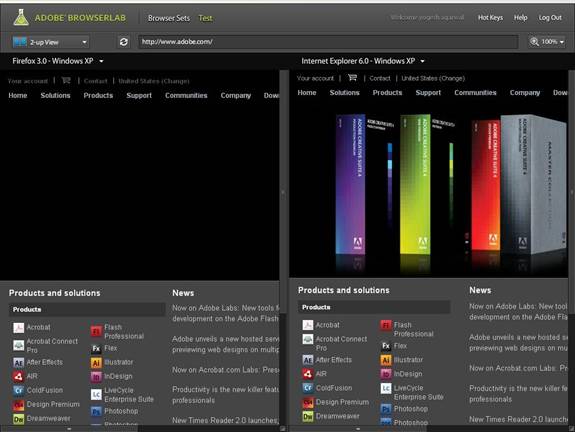This screenshot has width=575, height=432.
Task: Click Log Out in the top bar
Action: point(550,18)
